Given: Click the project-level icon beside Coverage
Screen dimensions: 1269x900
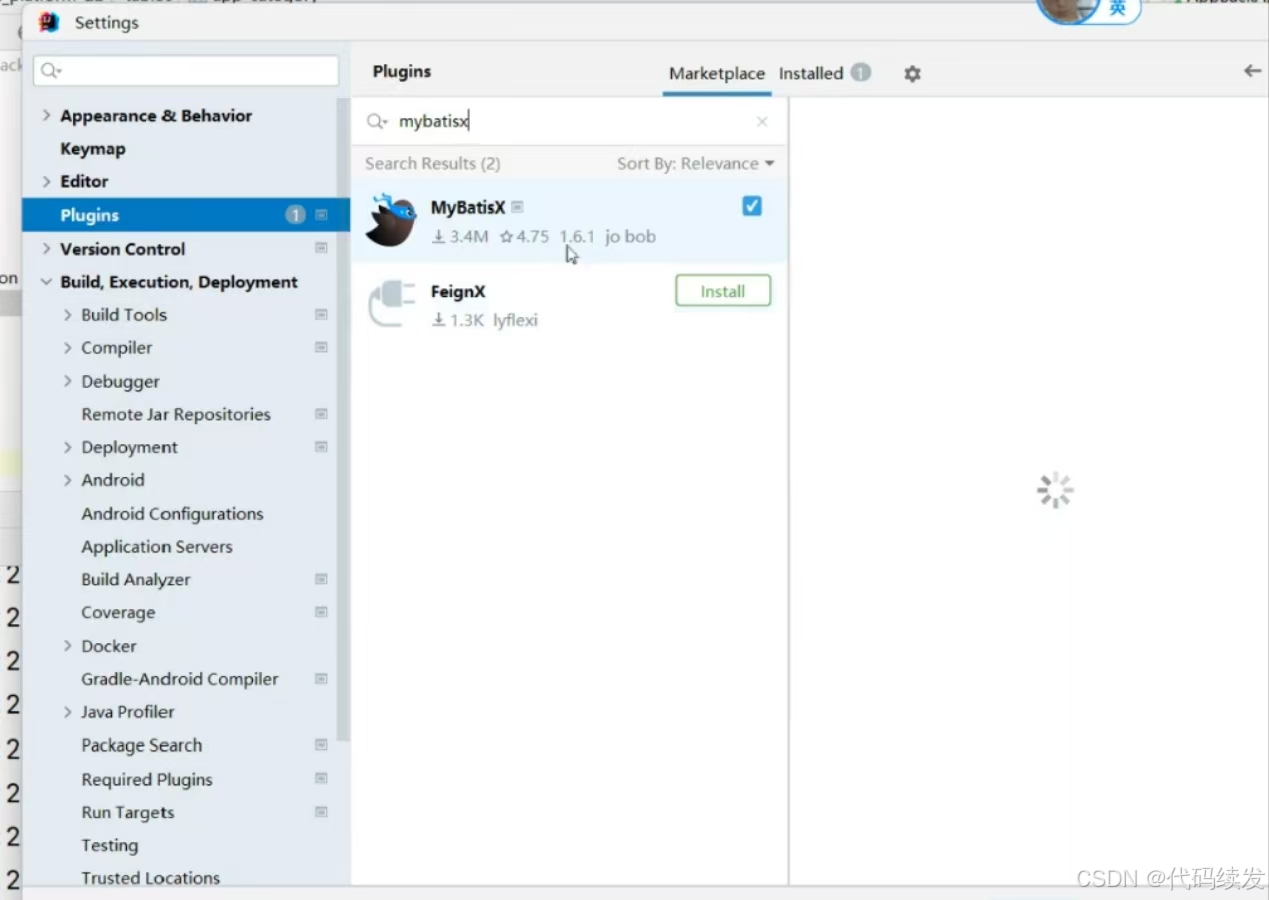Looking at the screenshot, I should pos(321,612).
